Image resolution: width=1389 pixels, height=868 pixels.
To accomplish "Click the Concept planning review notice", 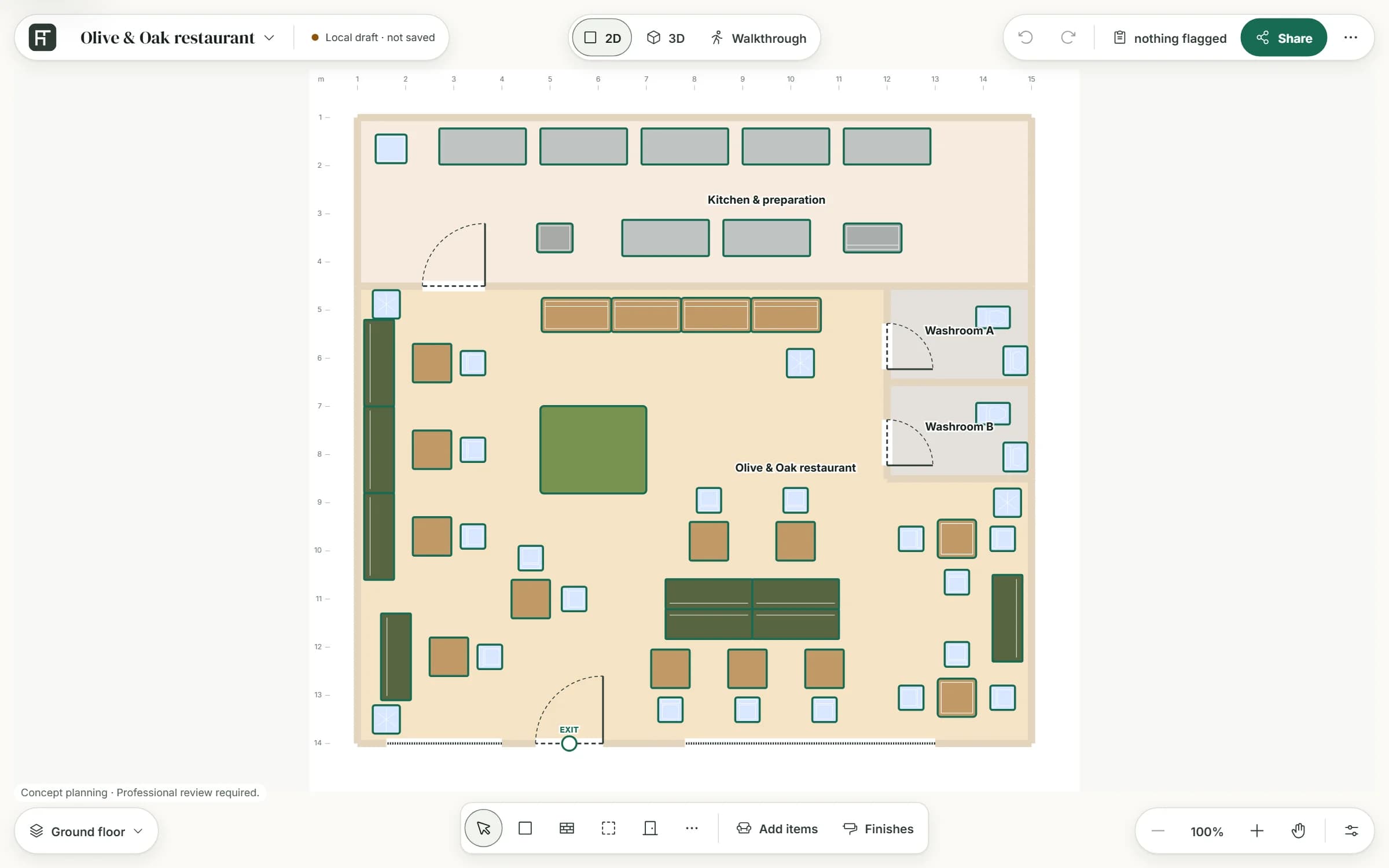I will (139, 792).
